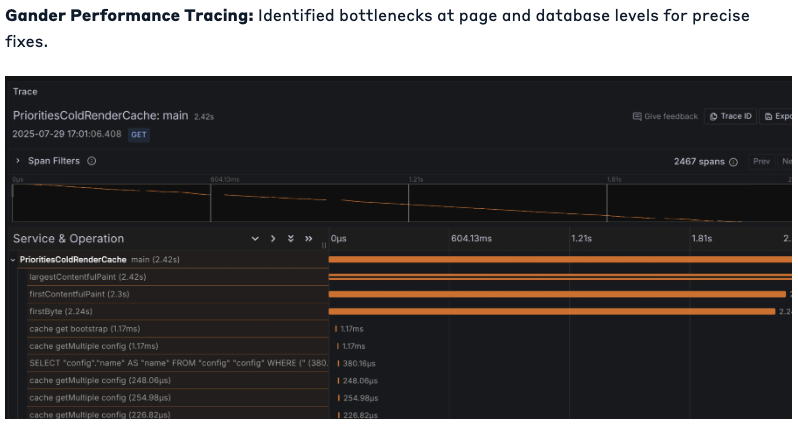Click the Span Filters info icon
798x429 pixels.
[x=92, y=161]
